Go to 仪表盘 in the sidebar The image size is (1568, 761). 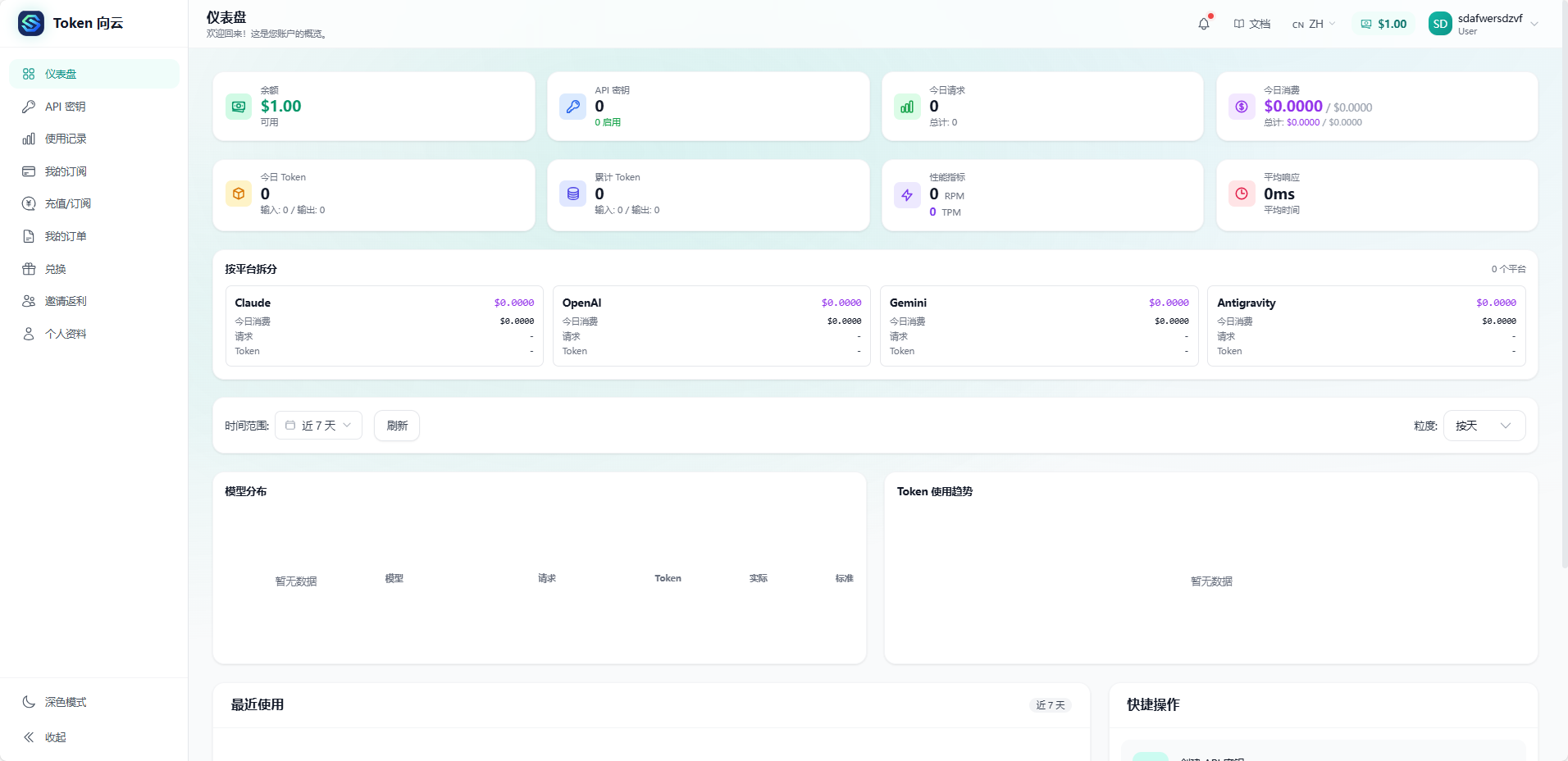pyautogui.click(x=94, y=74)
